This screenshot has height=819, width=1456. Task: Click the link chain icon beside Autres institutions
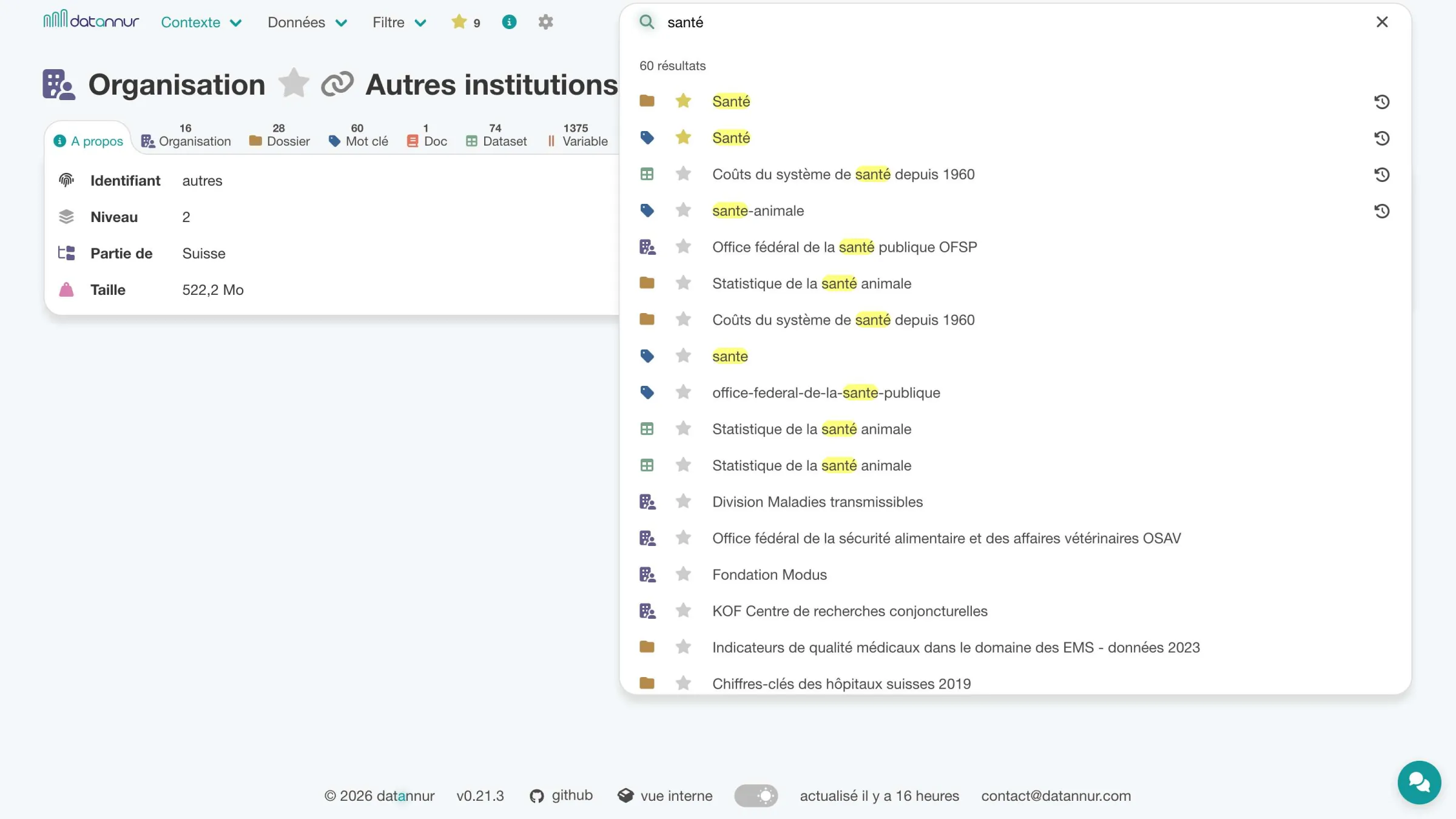(337, 84)
